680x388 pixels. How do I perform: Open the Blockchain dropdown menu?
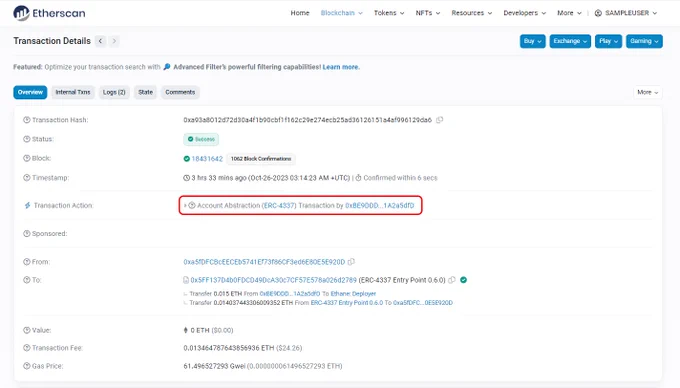(341, 13)
